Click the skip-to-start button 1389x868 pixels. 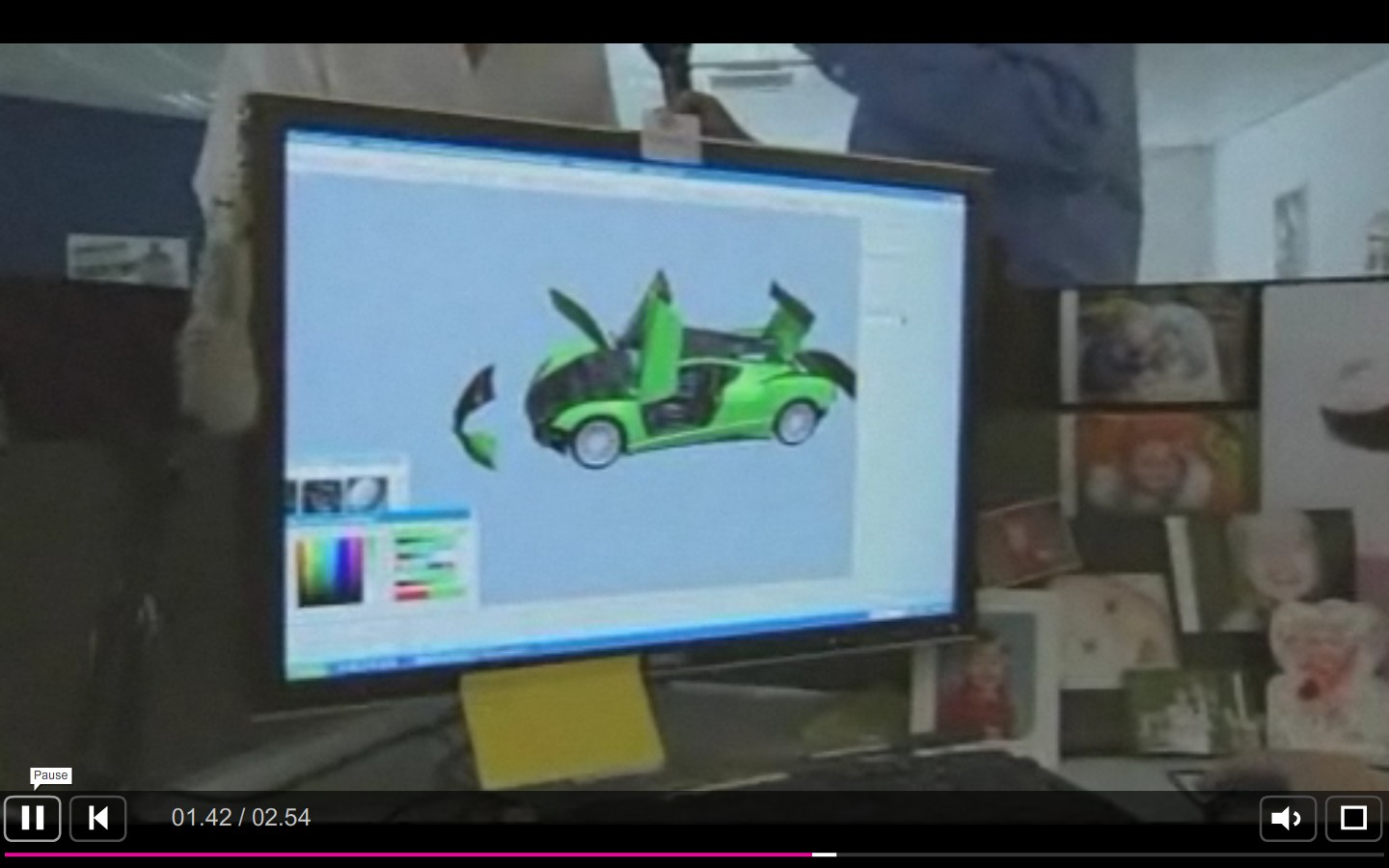click(x=98, y=818)
